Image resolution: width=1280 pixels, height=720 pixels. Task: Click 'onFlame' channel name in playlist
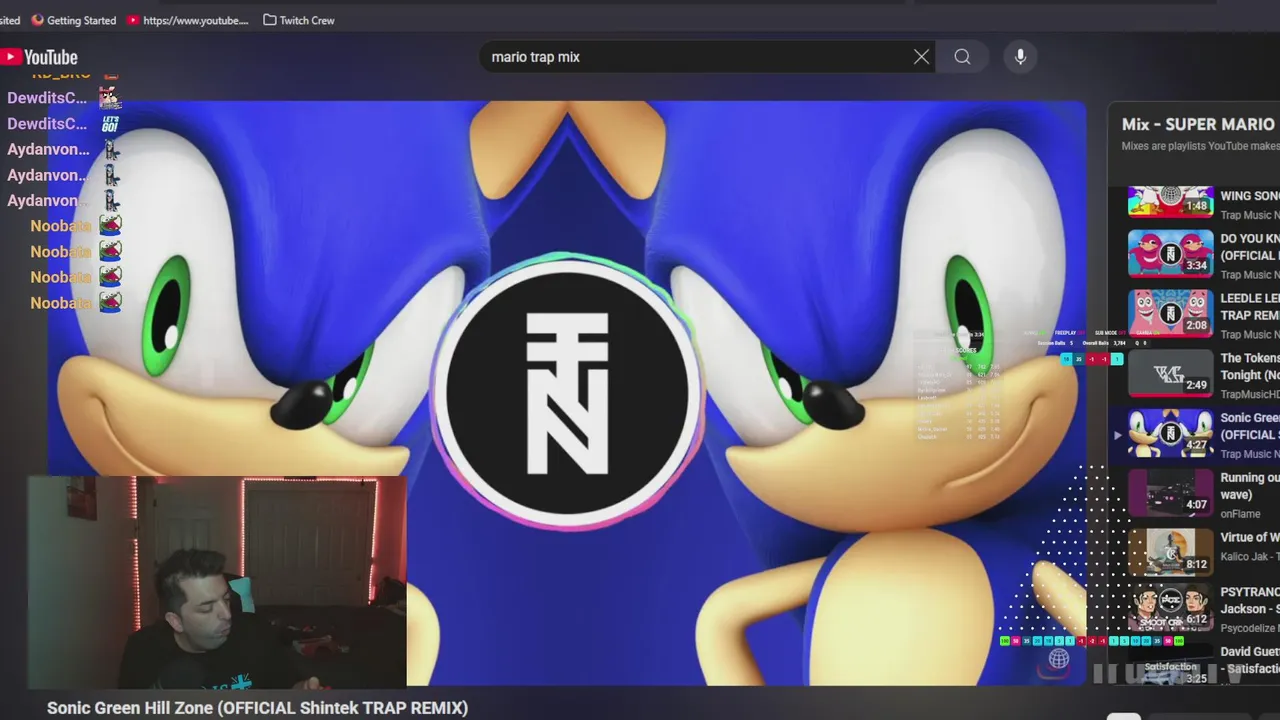coord(1240,514)
